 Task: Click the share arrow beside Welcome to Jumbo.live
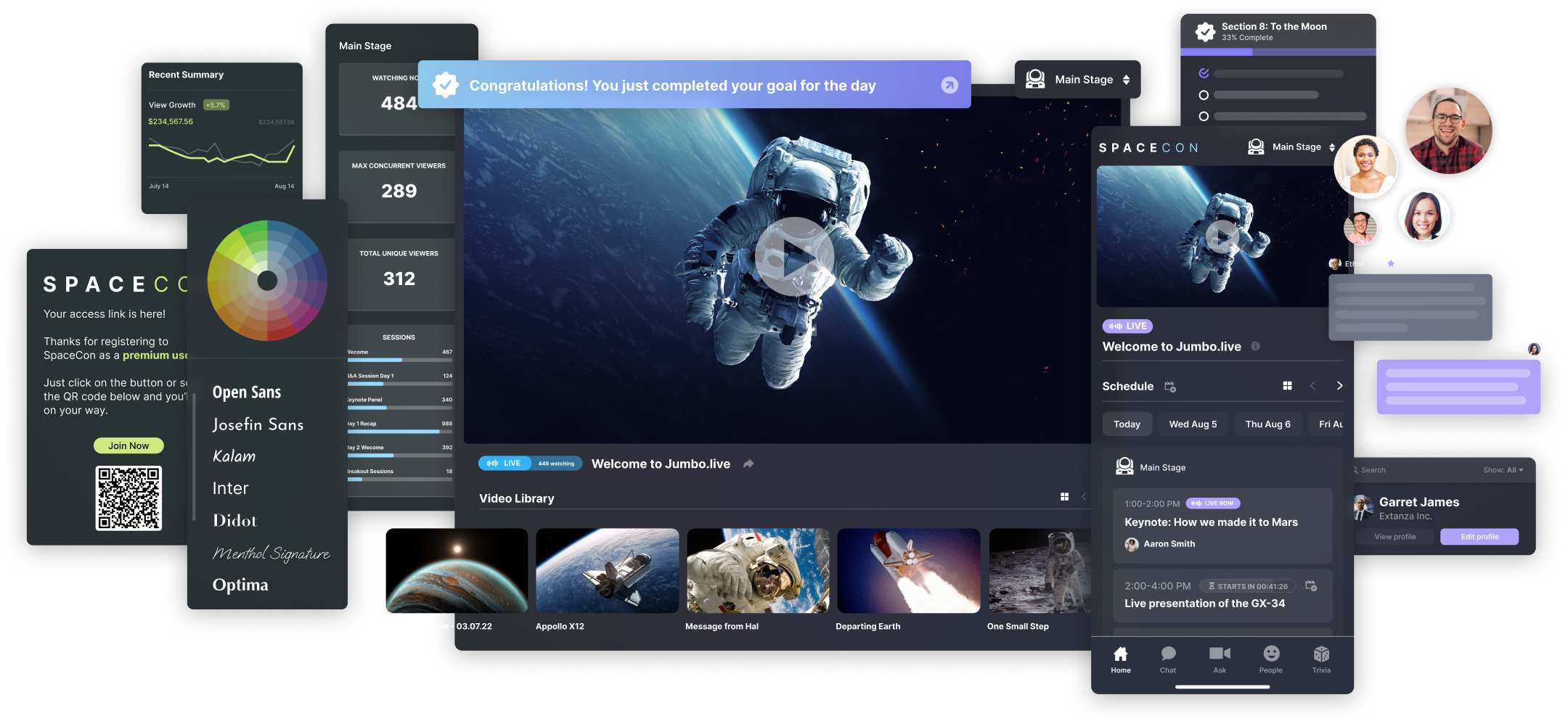pos(748,464)
